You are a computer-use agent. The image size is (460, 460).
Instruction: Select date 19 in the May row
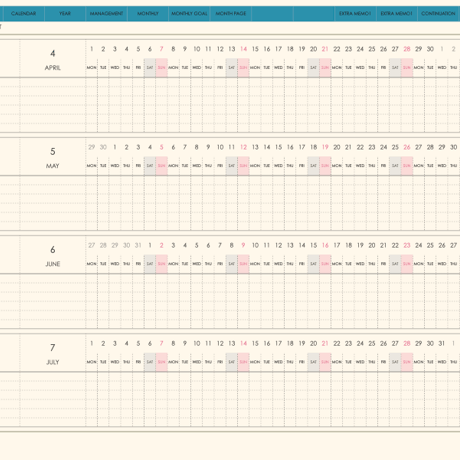325,147
